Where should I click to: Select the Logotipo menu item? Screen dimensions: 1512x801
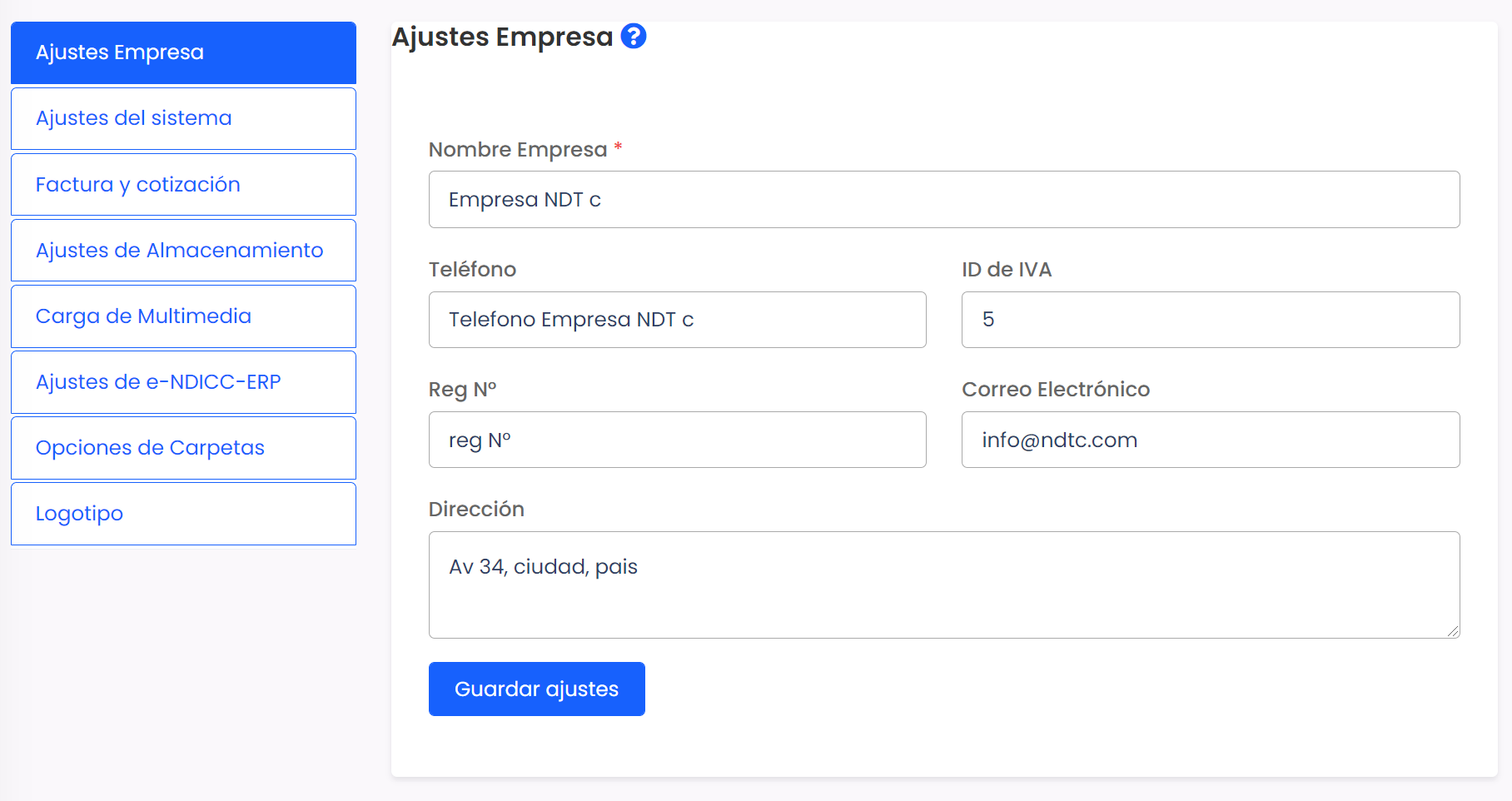pos(183,514)
